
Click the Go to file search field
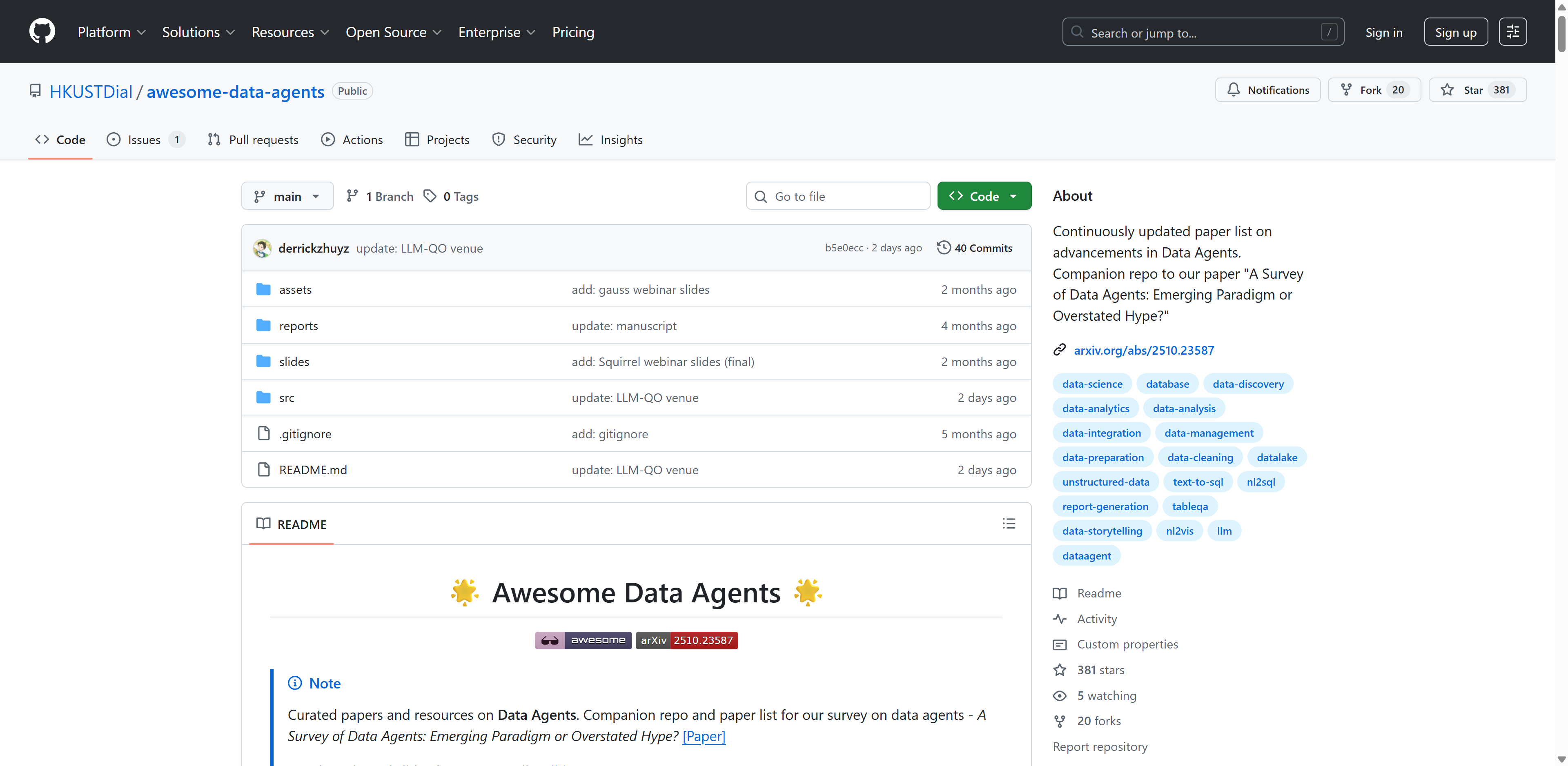tap(837, 196)
